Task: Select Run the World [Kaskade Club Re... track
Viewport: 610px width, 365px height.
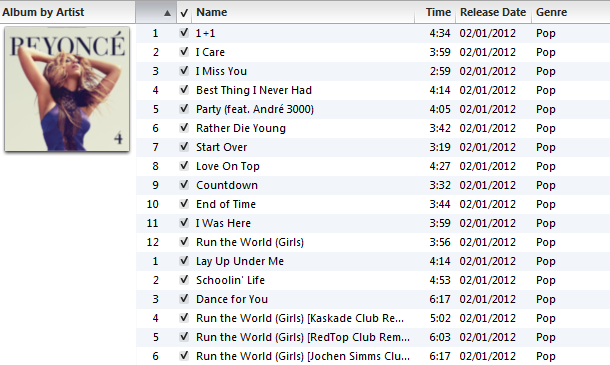Action: (x=300, y=318)
